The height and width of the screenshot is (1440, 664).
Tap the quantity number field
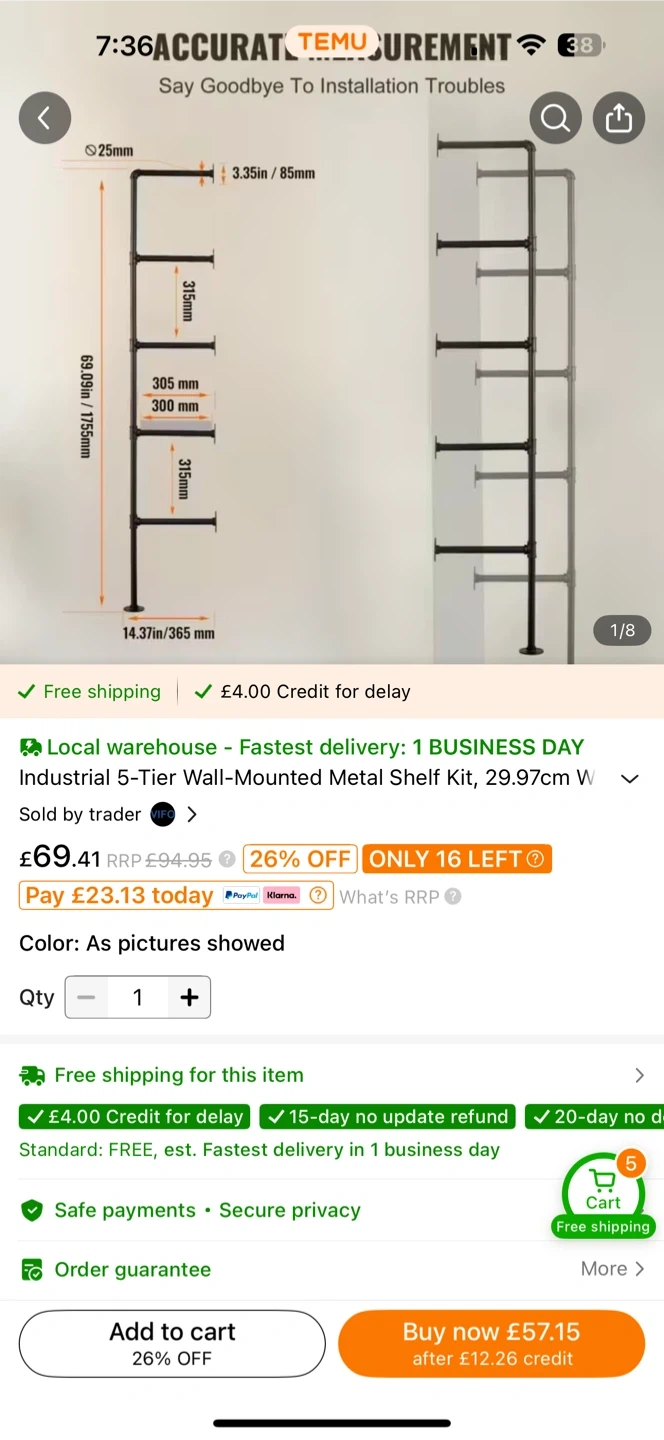point(138,997)
